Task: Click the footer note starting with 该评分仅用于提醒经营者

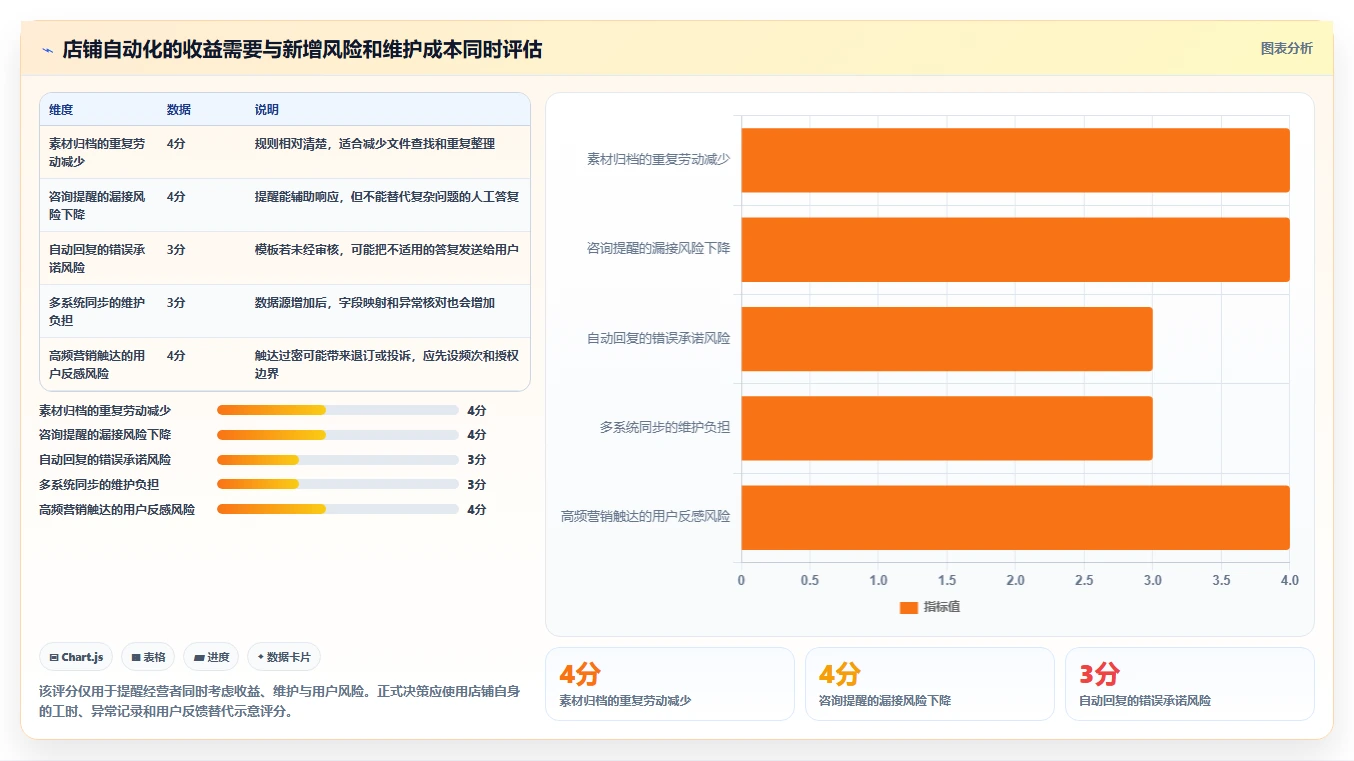Action: pyautogui.click(x=280, y=702)
